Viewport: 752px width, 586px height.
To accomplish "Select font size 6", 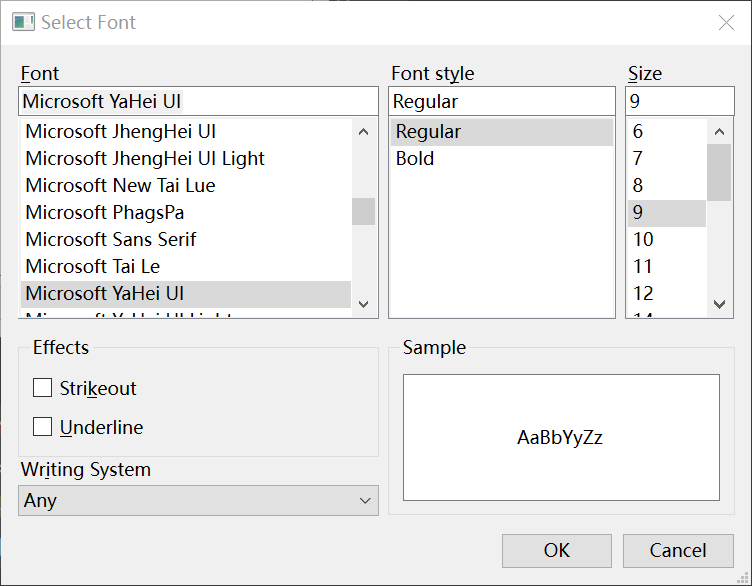I will 638,132.
